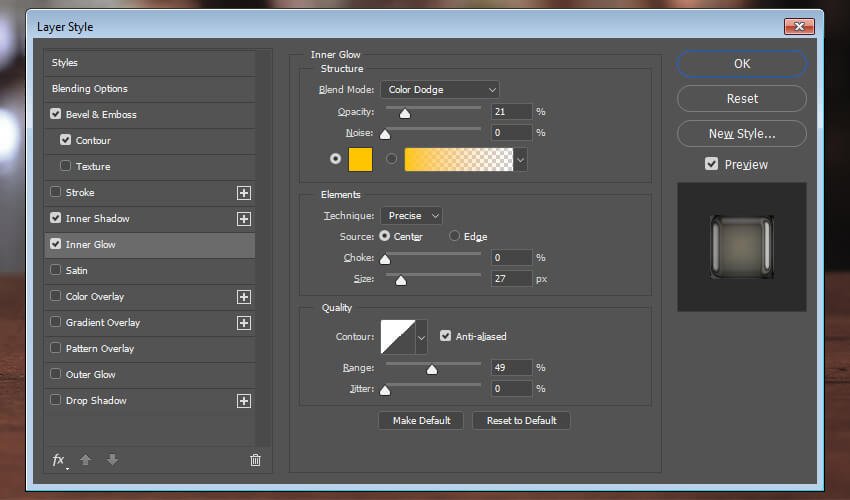Select the Pattern Overlay effect row
Screen dimensions: 850x500
(x=150, y=349)
